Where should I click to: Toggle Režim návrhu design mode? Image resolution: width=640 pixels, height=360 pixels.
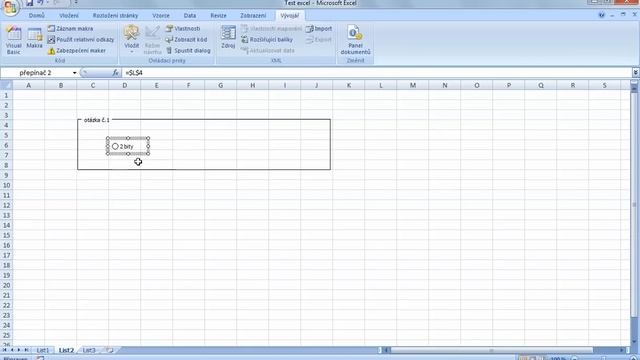(152, 39)
